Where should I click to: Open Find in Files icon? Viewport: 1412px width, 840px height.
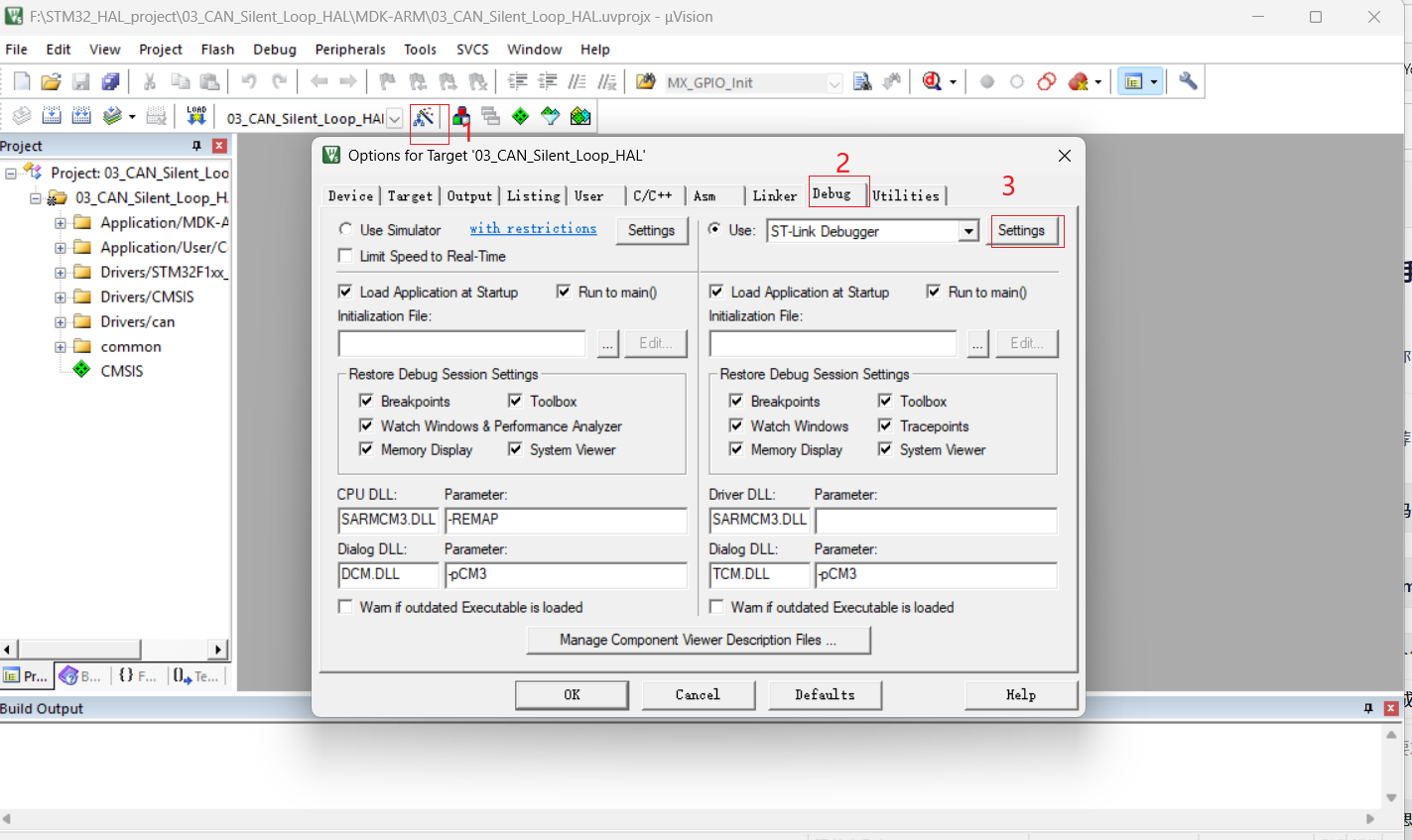tap(646, 82)
